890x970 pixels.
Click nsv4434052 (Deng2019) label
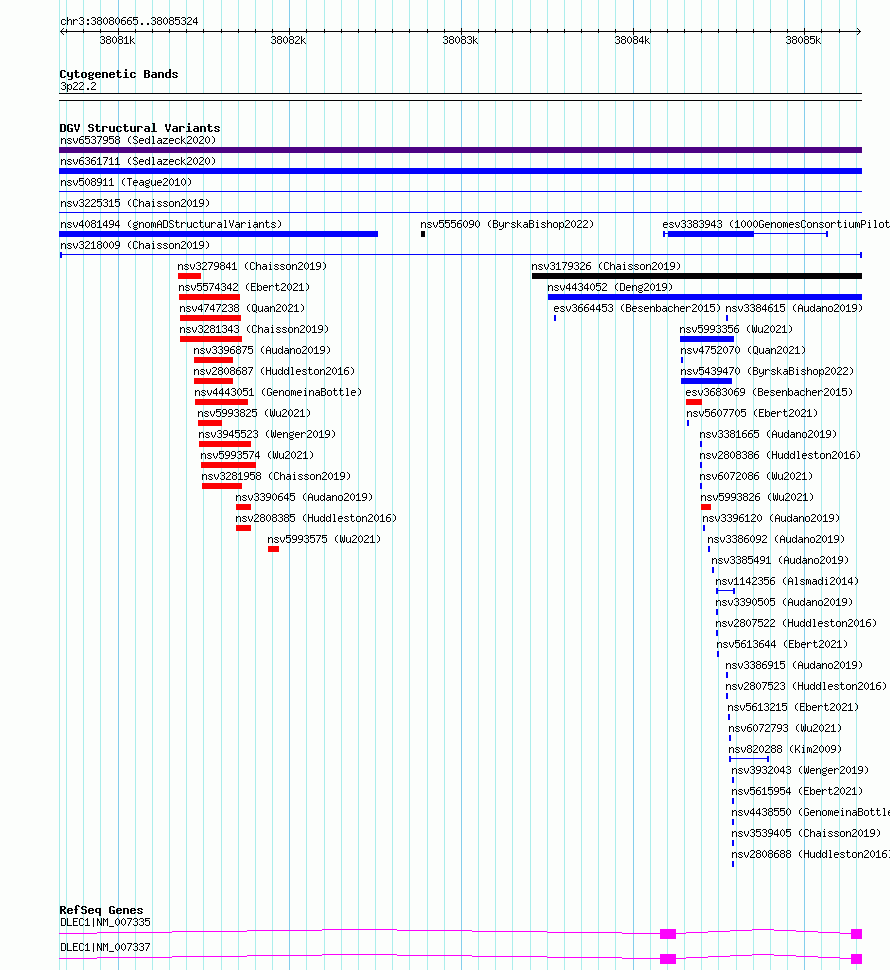610,288
